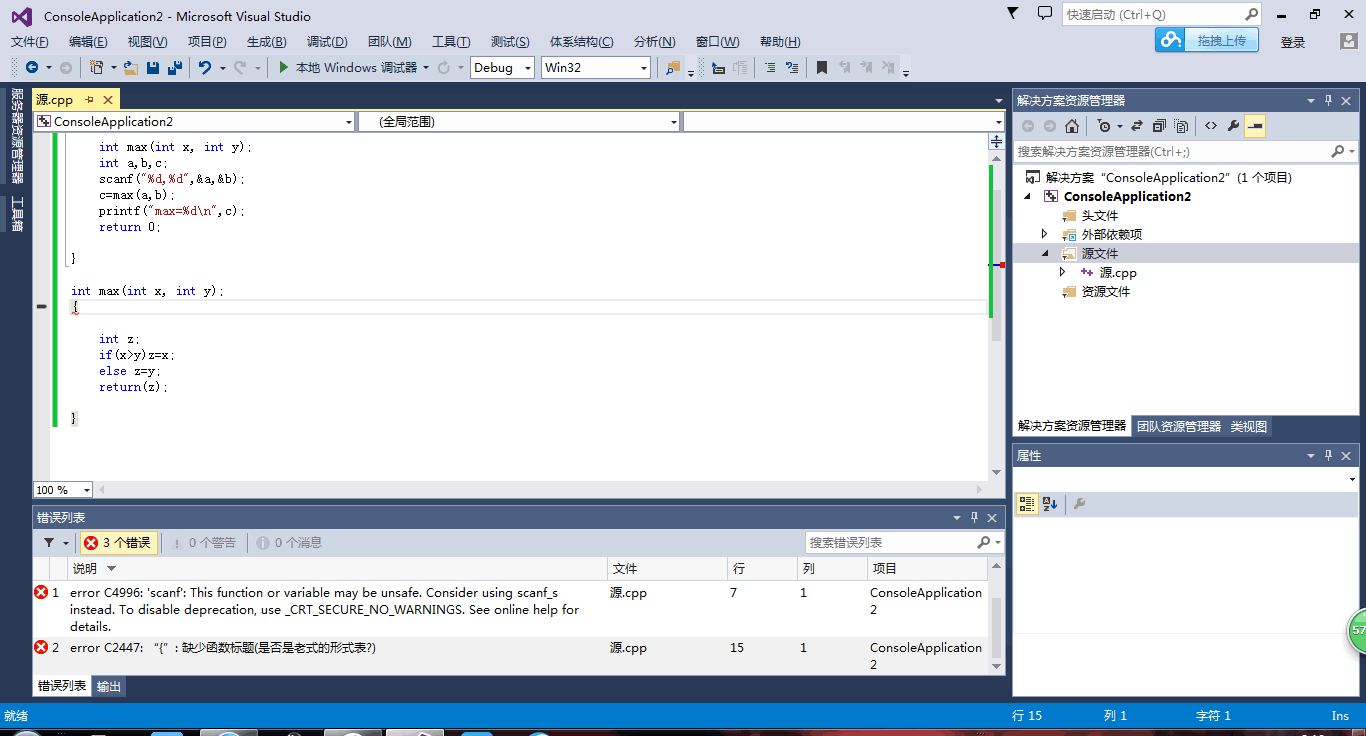Collapse the 源文件 folder node
The height and width of the screenshot is (736, 1366).
[1046, 254]
